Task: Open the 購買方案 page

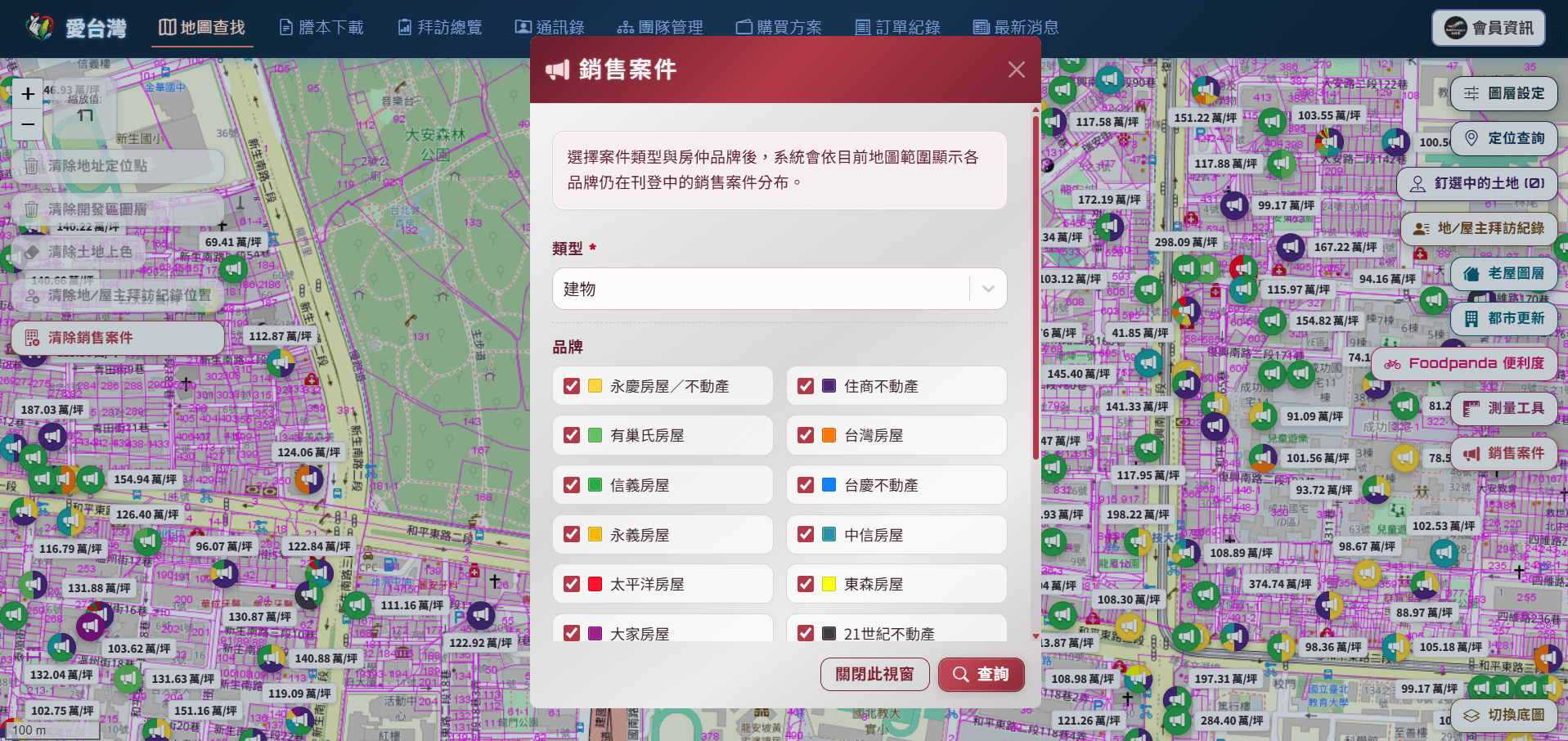Action: 779,28
